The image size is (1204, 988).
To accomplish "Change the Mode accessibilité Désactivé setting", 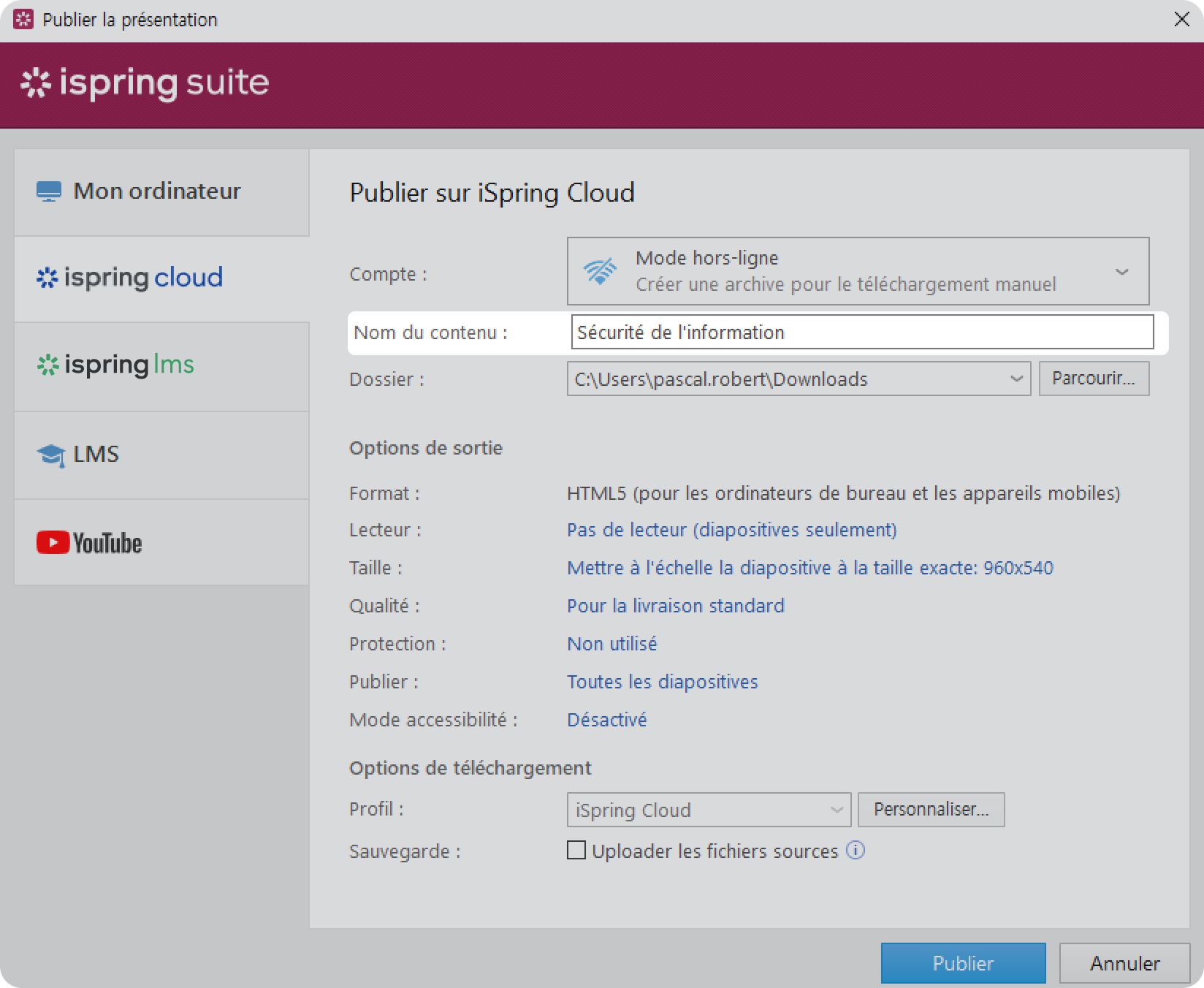I will point(606,720).
